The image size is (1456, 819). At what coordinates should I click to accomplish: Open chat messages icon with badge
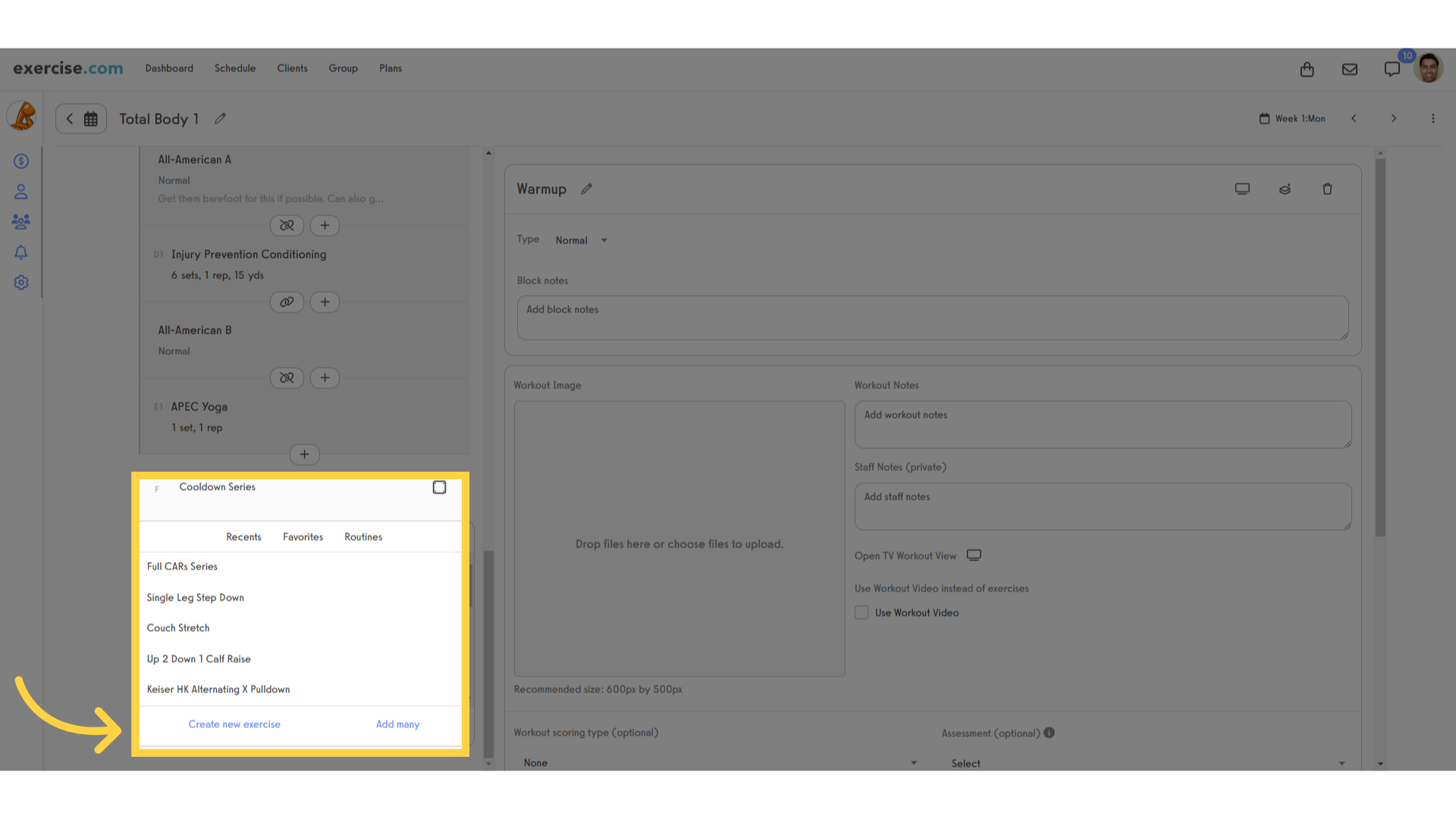click(x=1392, y=69)
